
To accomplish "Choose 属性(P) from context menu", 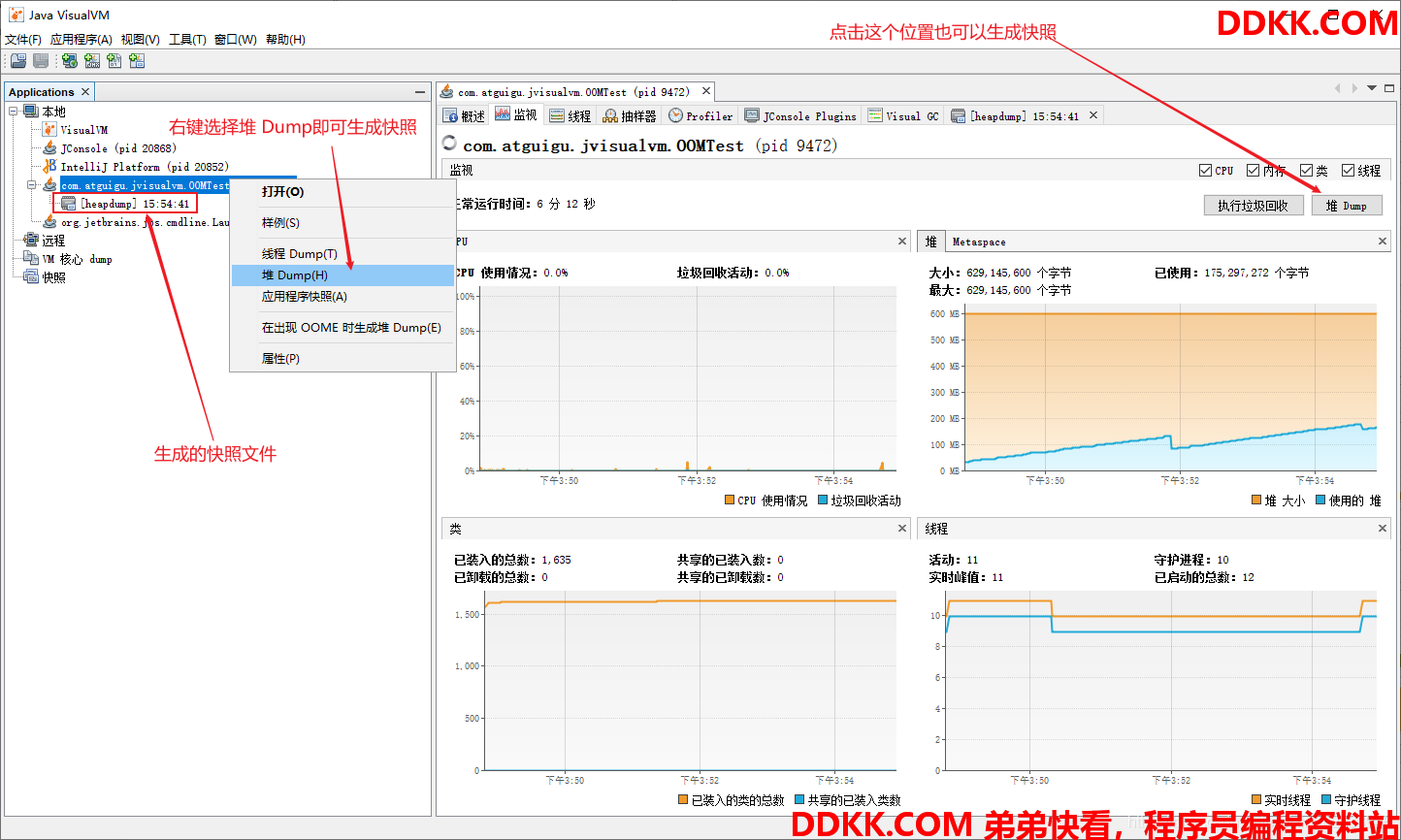I will (342, 359).
